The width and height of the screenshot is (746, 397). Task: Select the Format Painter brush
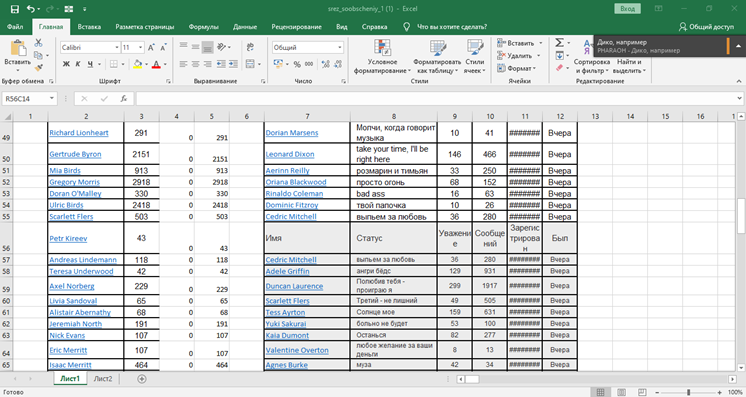click(39, 67)
